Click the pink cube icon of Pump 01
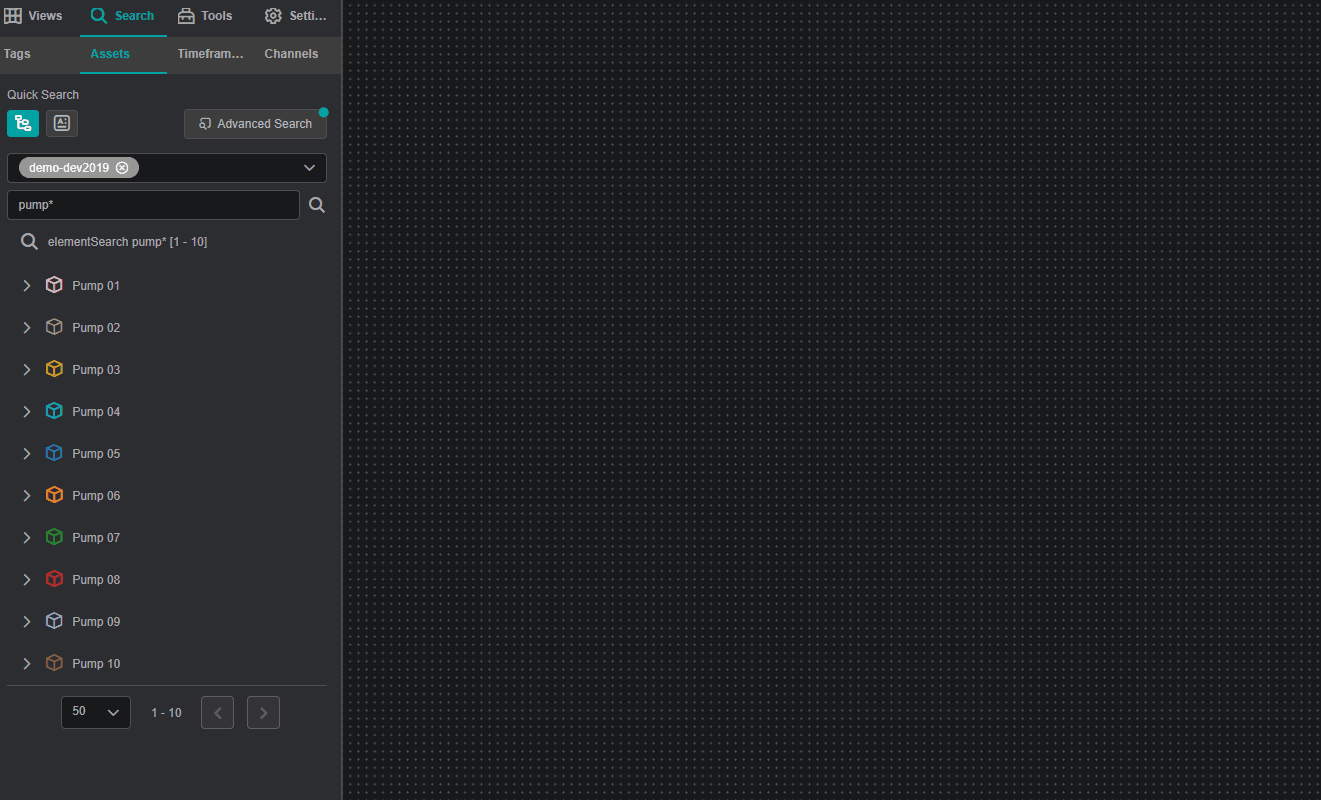This screenshot has height=800, width=1321. coord(55,285)
